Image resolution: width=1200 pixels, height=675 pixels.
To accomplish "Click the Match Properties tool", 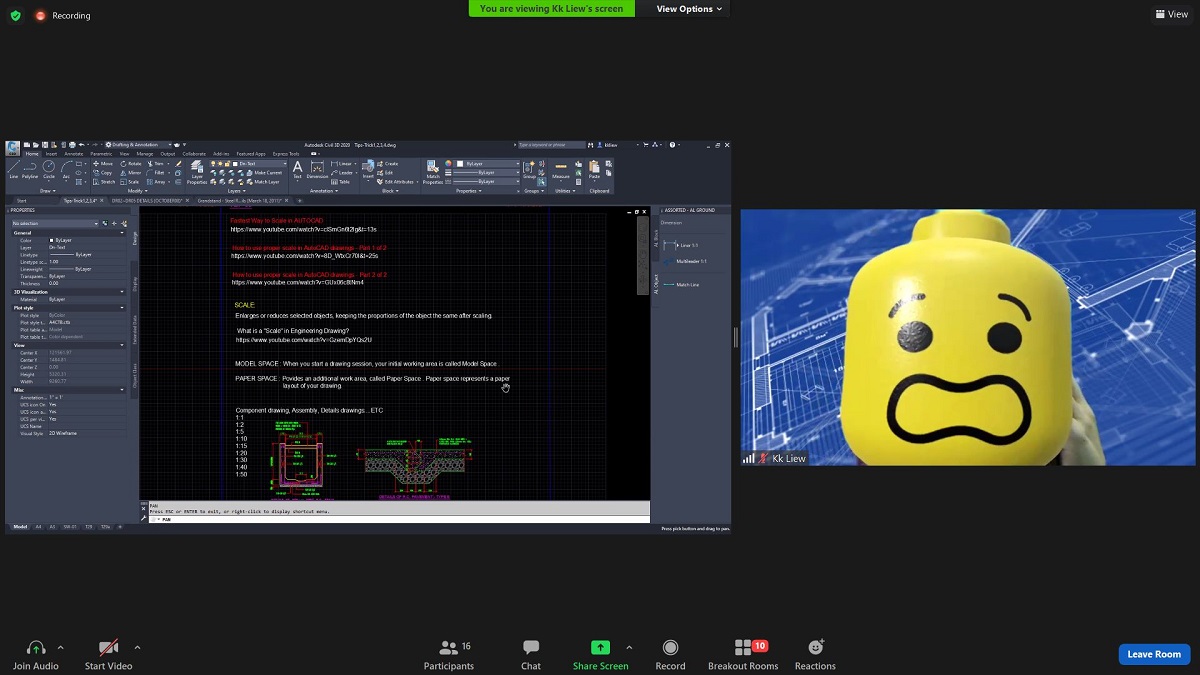I will click(433, 171).
